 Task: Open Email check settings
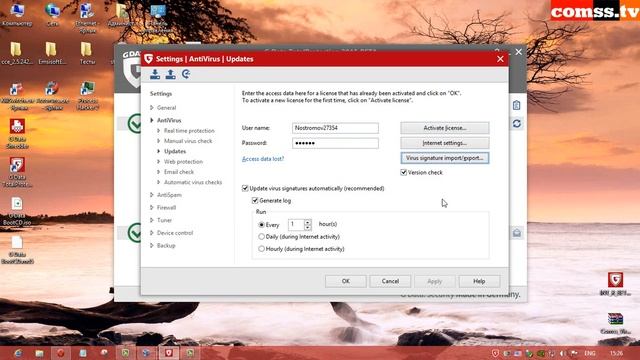[x=179, y=172]
